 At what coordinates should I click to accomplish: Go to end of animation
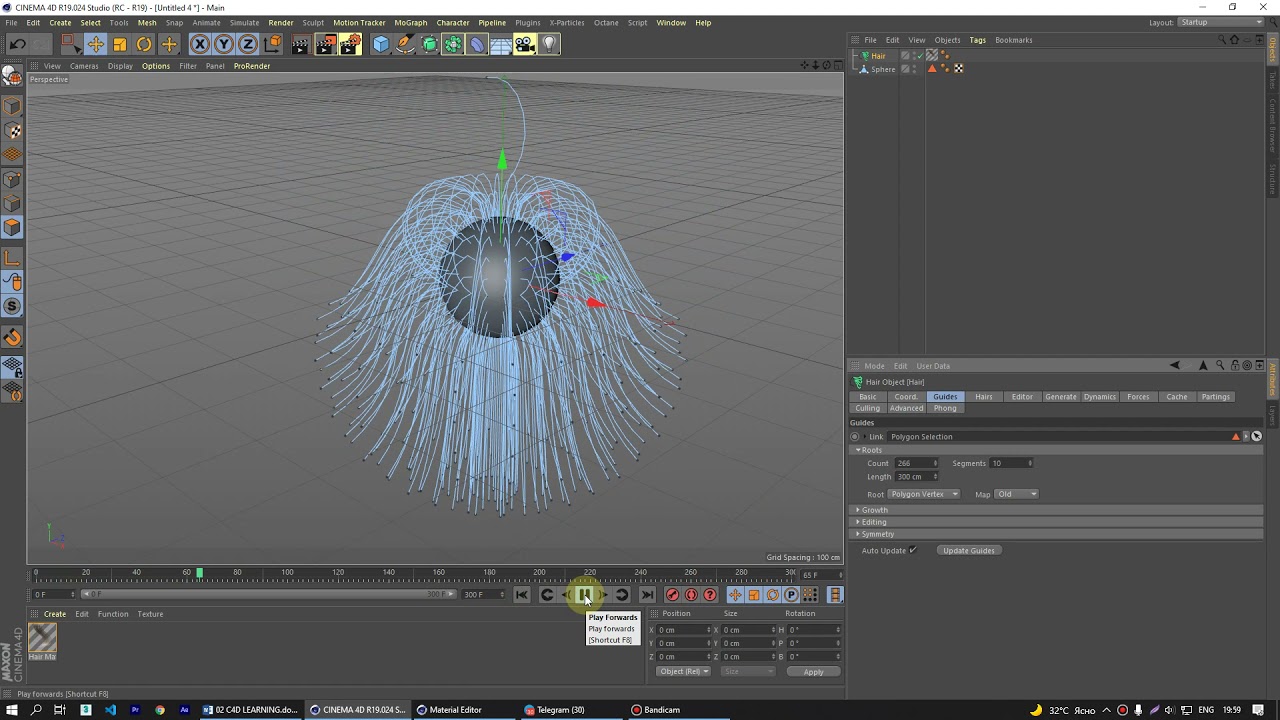click(647, 595)
